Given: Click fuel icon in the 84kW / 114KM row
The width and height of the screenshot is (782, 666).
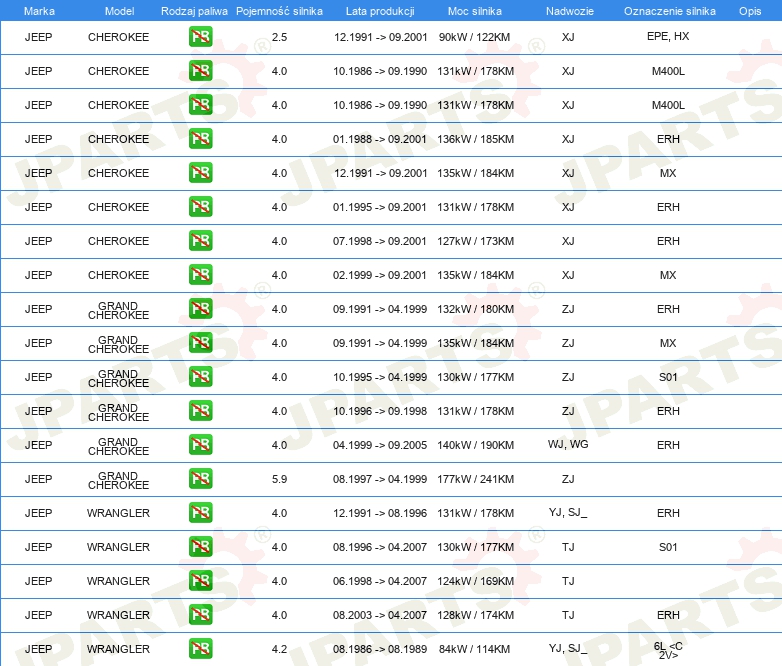Looking at the screenshot, I should pos(200,649).
